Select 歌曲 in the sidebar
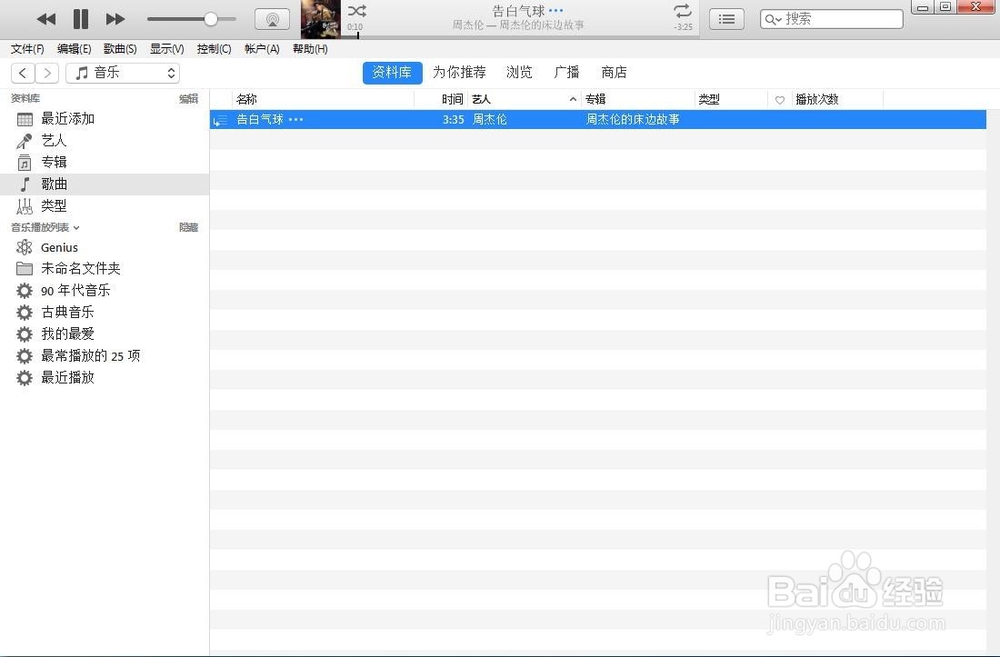1000x657 pixels. click(x=105, y=184)
